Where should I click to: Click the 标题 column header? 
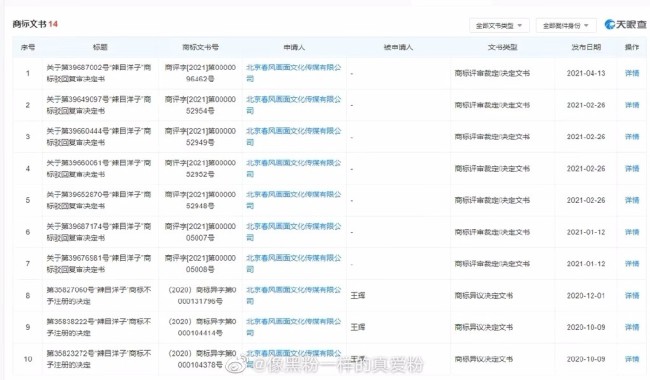pos(100,47)
